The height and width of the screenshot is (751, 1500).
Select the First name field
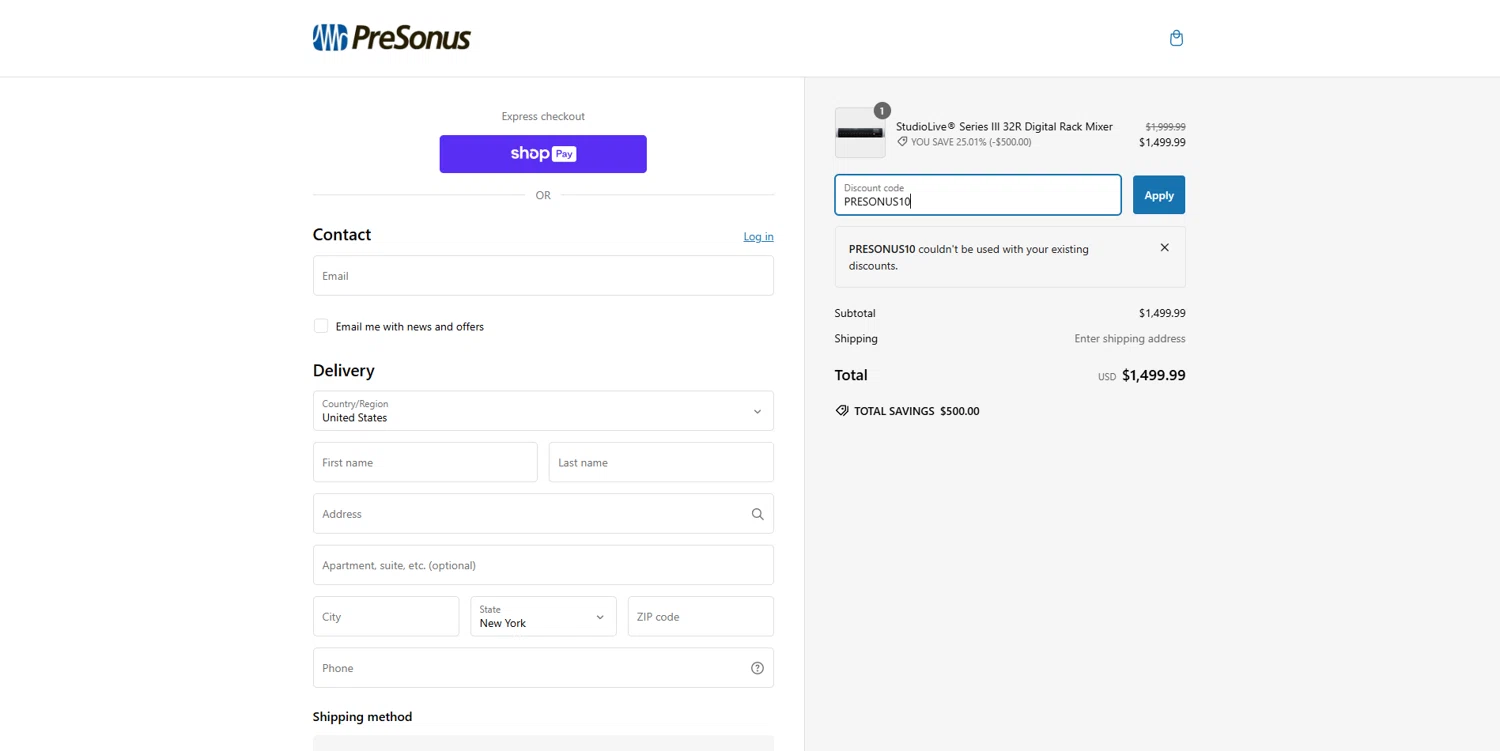point(425,463)
